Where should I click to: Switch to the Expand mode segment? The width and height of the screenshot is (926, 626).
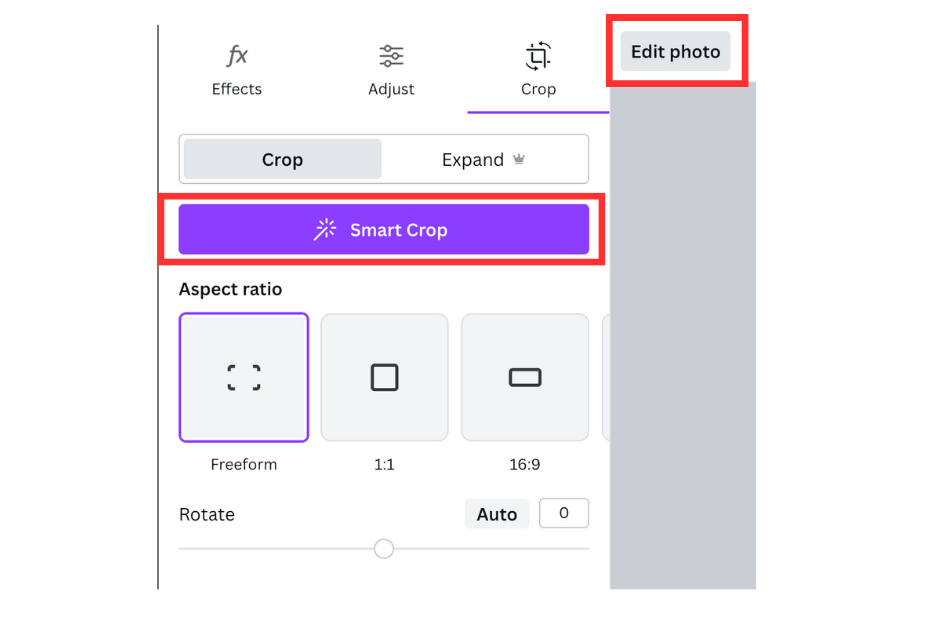473,160
